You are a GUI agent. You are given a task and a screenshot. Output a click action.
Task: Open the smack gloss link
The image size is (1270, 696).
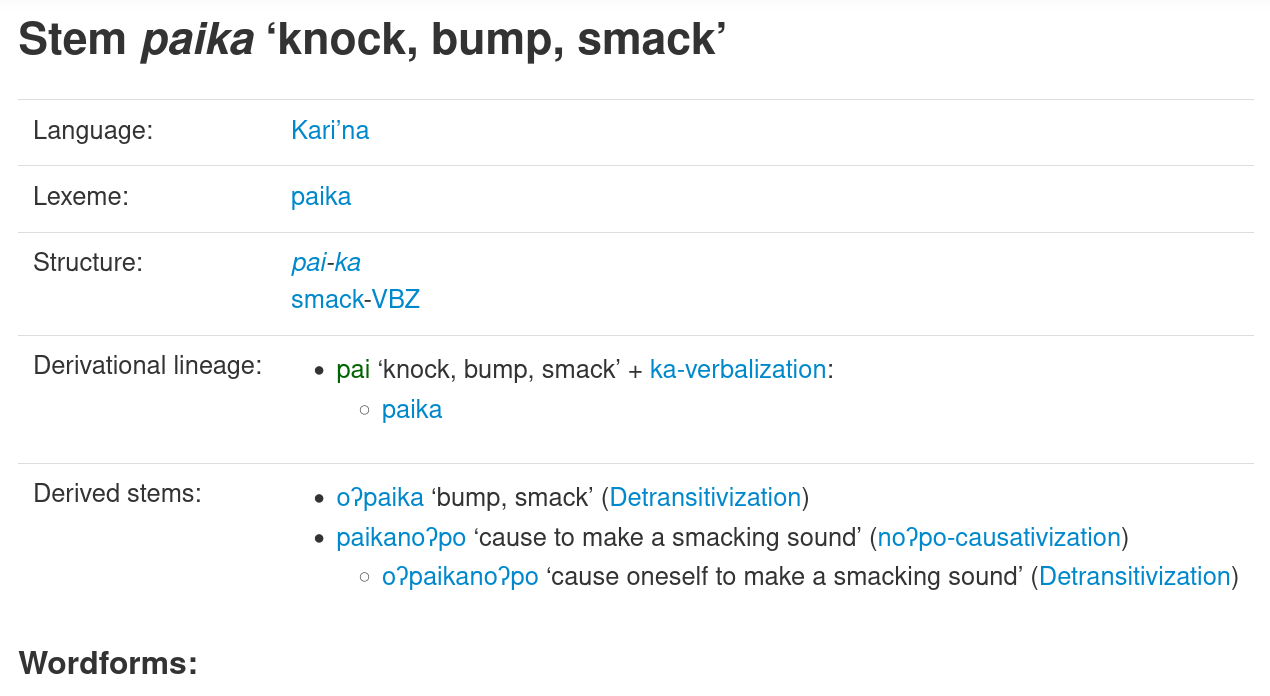pyautogui.click(x=327, y=300)
